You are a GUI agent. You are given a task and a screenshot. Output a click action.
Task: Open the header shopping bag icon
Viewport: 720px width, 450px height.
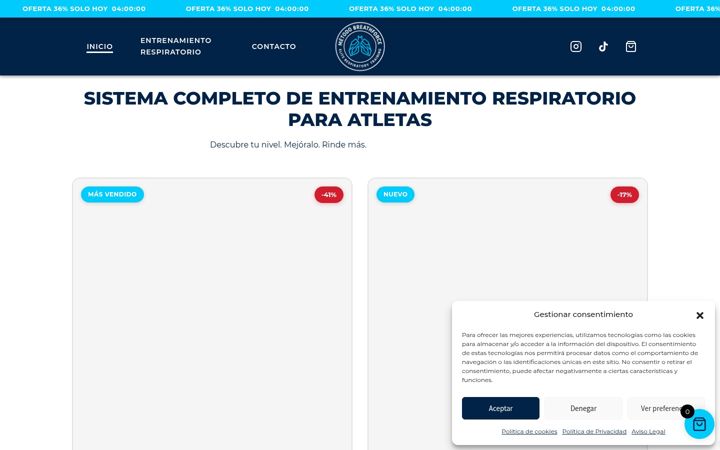pyautogui.click(x=631, y=46)
